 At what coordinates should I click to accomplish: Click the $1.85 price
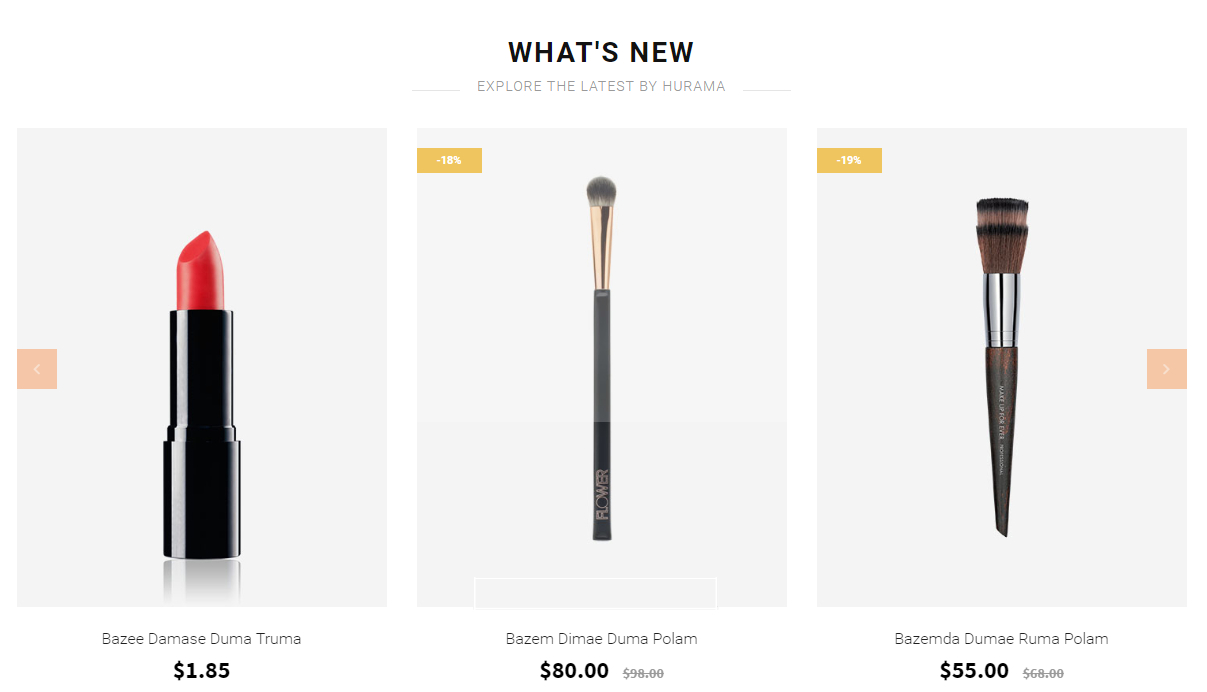[202, 670]
